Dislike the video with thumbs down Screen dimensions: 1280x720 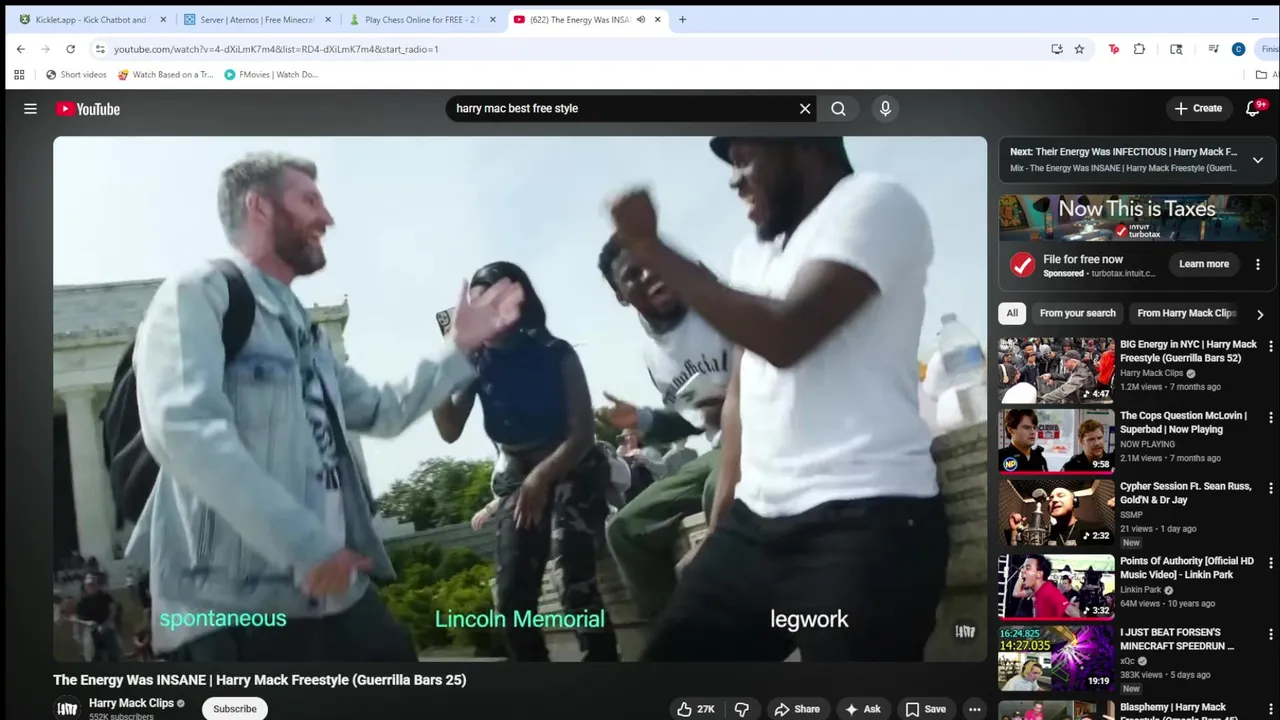pyautogui.click(x=742, y=709)
